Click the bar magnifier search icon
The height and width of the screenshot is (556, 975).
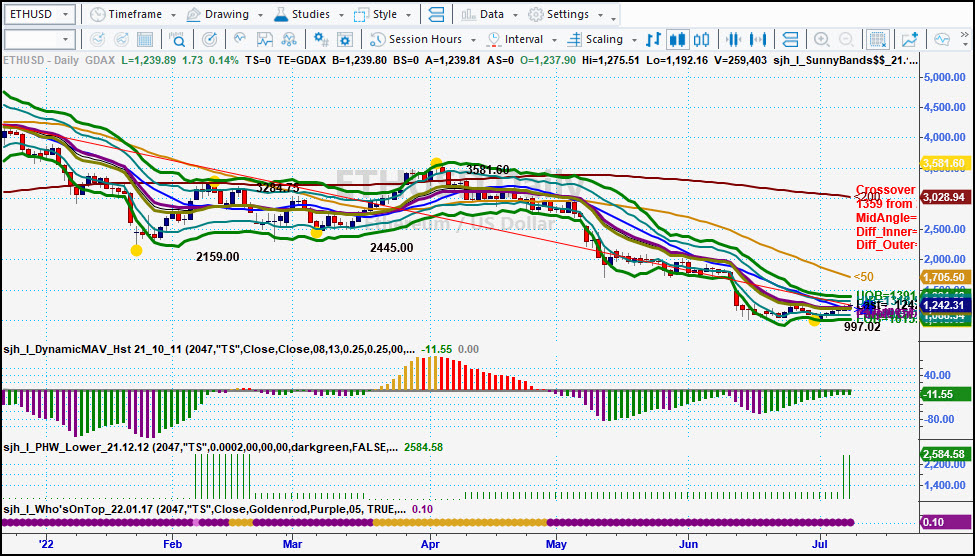(x=177, y=39)
